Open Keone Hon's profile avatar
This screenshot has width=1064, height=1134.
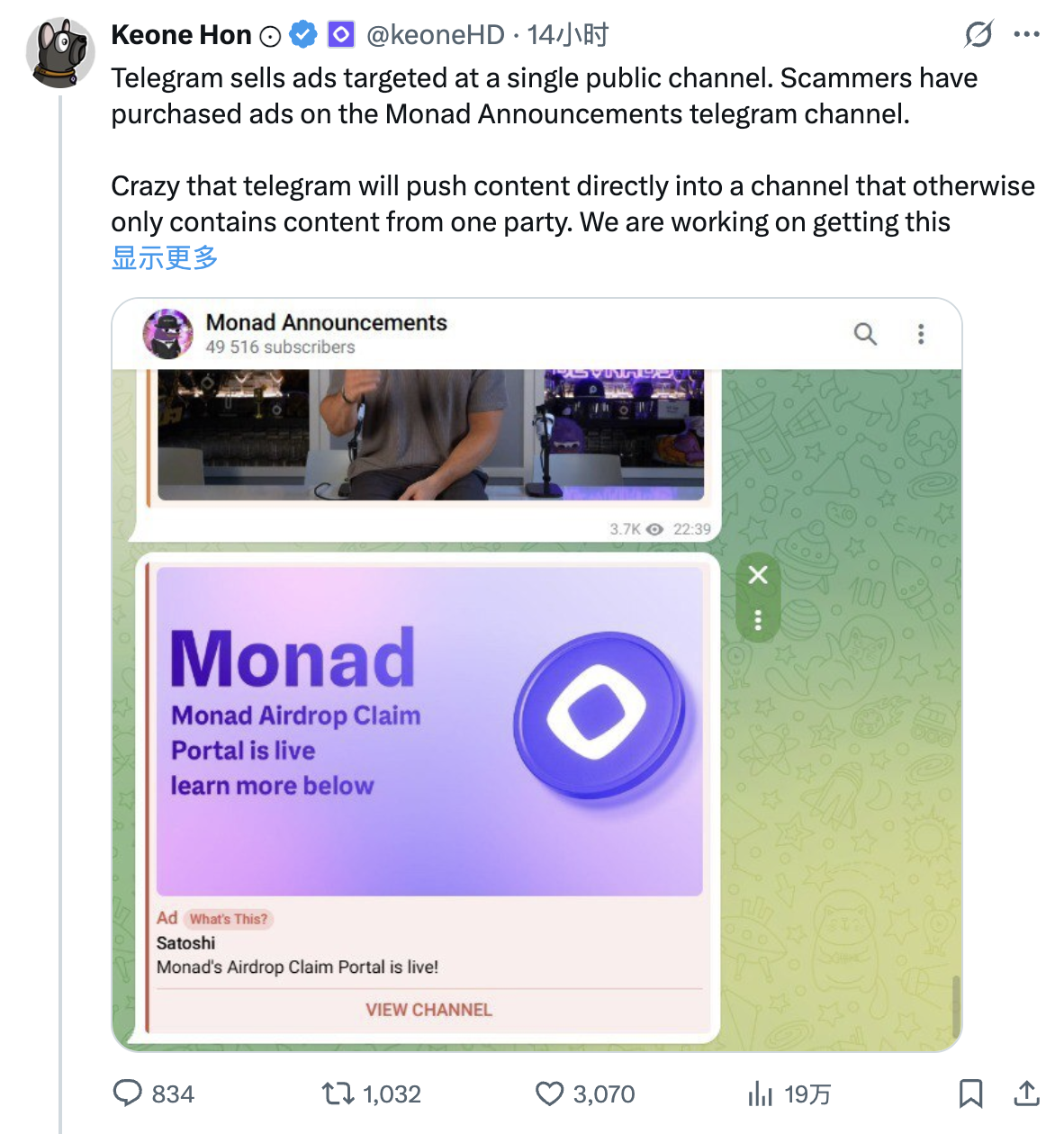coord(60,52)
